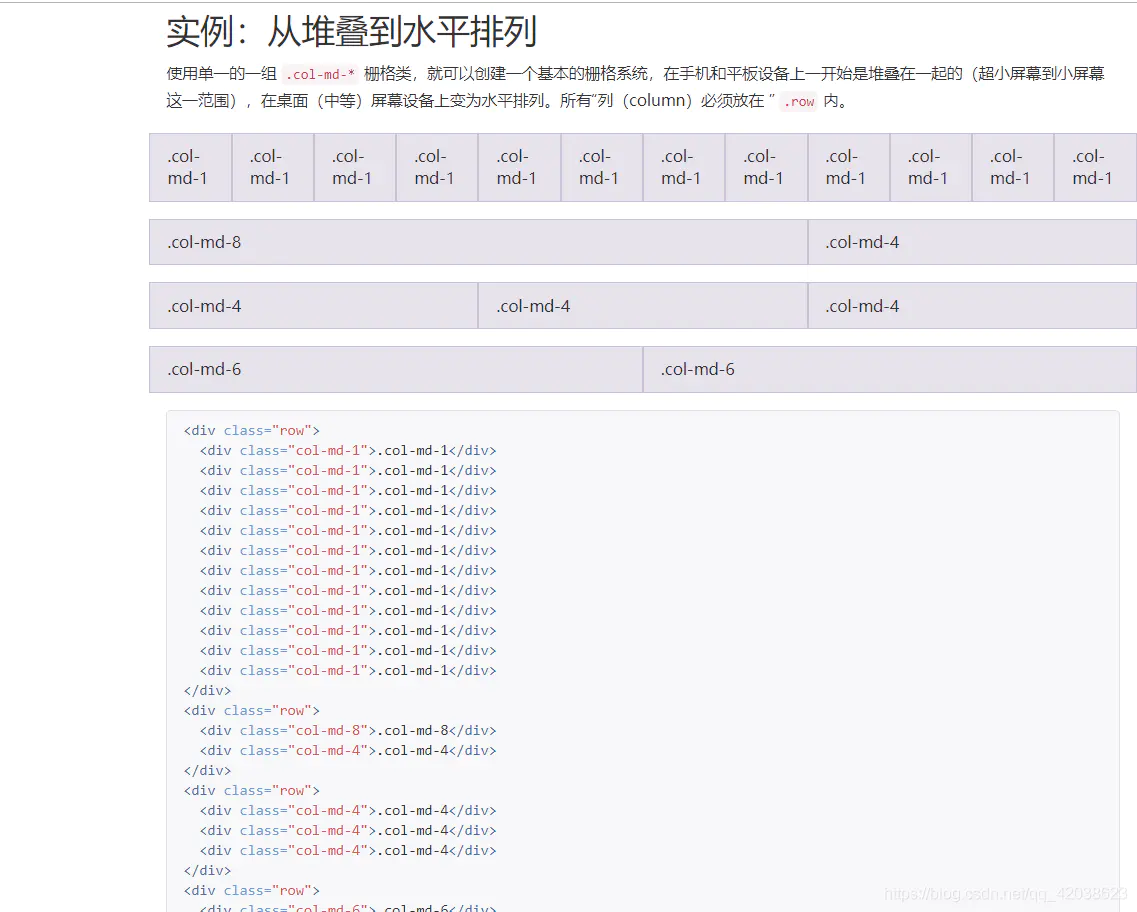This screenshot has width=1137, height=912.
Task: Click the rightmost .col-md-4 in the three-column row
Action: (x=972, y=306)
